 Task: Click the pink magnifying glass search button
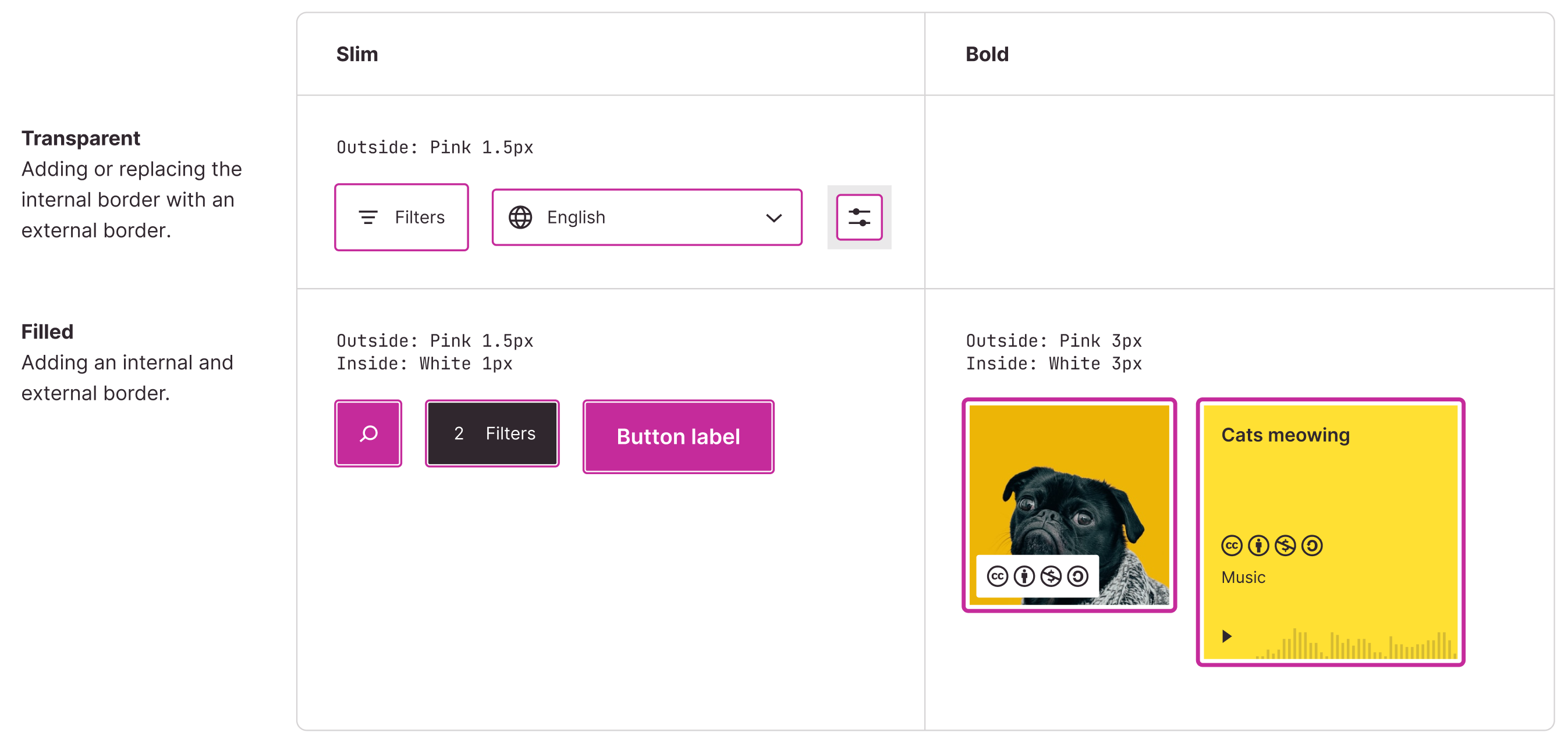[x=368, y=433]
